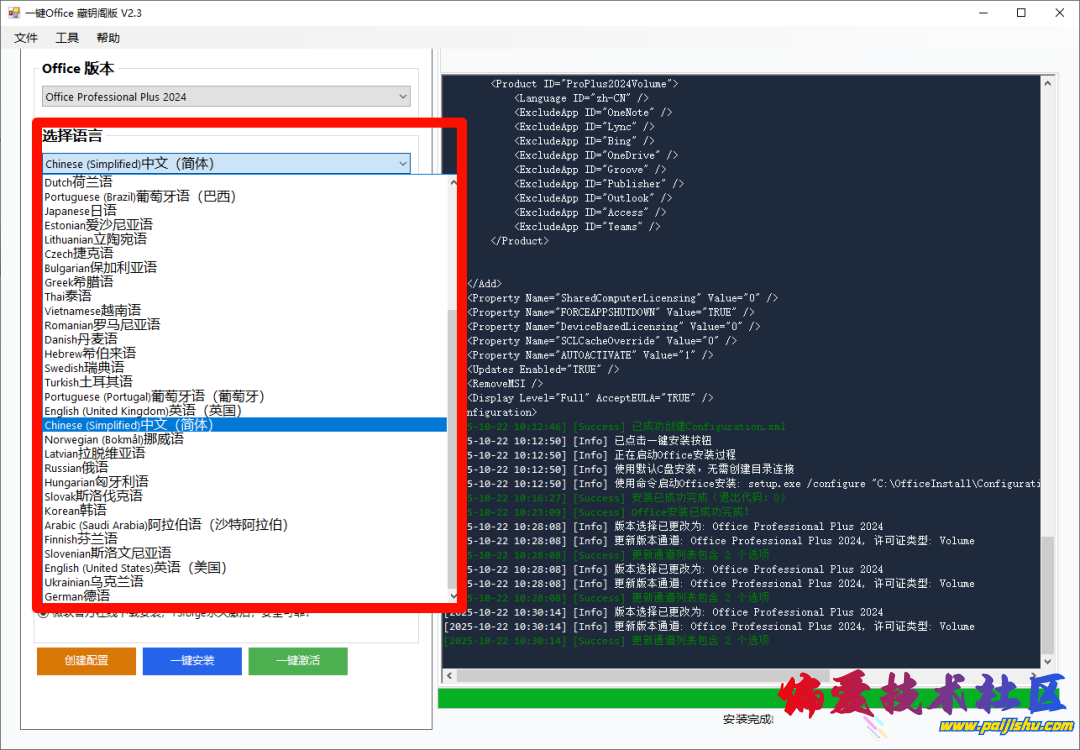Click the log panel's vertical scroll-down arrow
Viewport: 1080px width, 750px height.
pos(1047,662)
